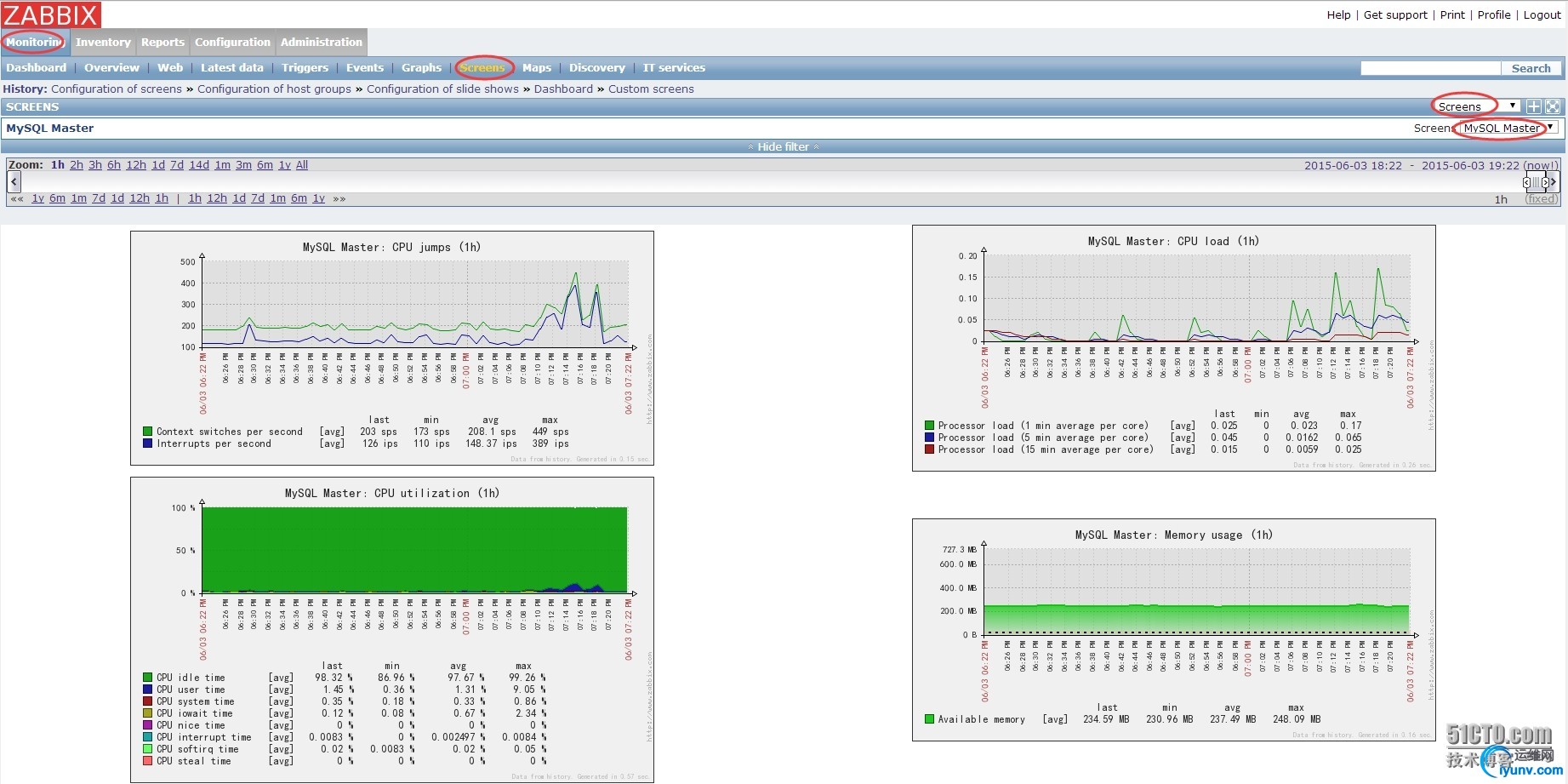Open Triggers submenu

point(305,67)
